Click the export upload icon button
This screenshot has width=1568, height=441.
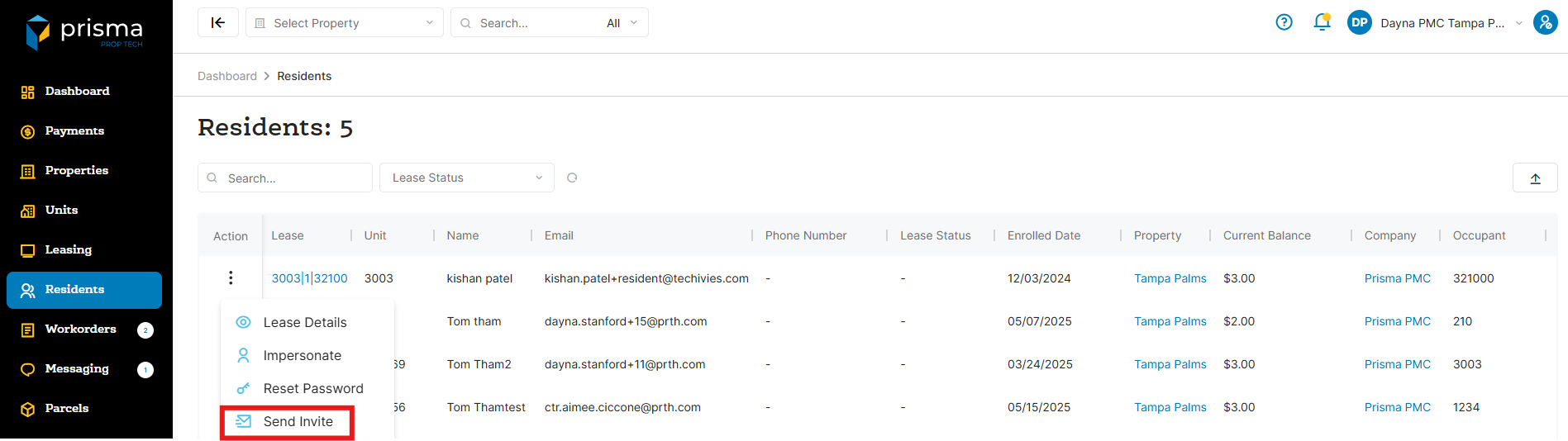pyautogui.click(x=1535, y=178)
